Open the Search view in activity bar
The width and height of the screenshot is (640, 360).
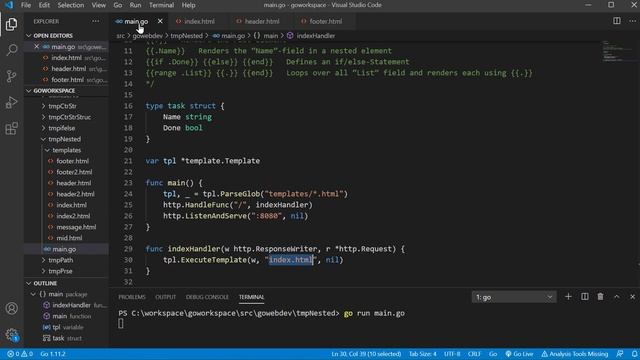[x=11, y=50]
